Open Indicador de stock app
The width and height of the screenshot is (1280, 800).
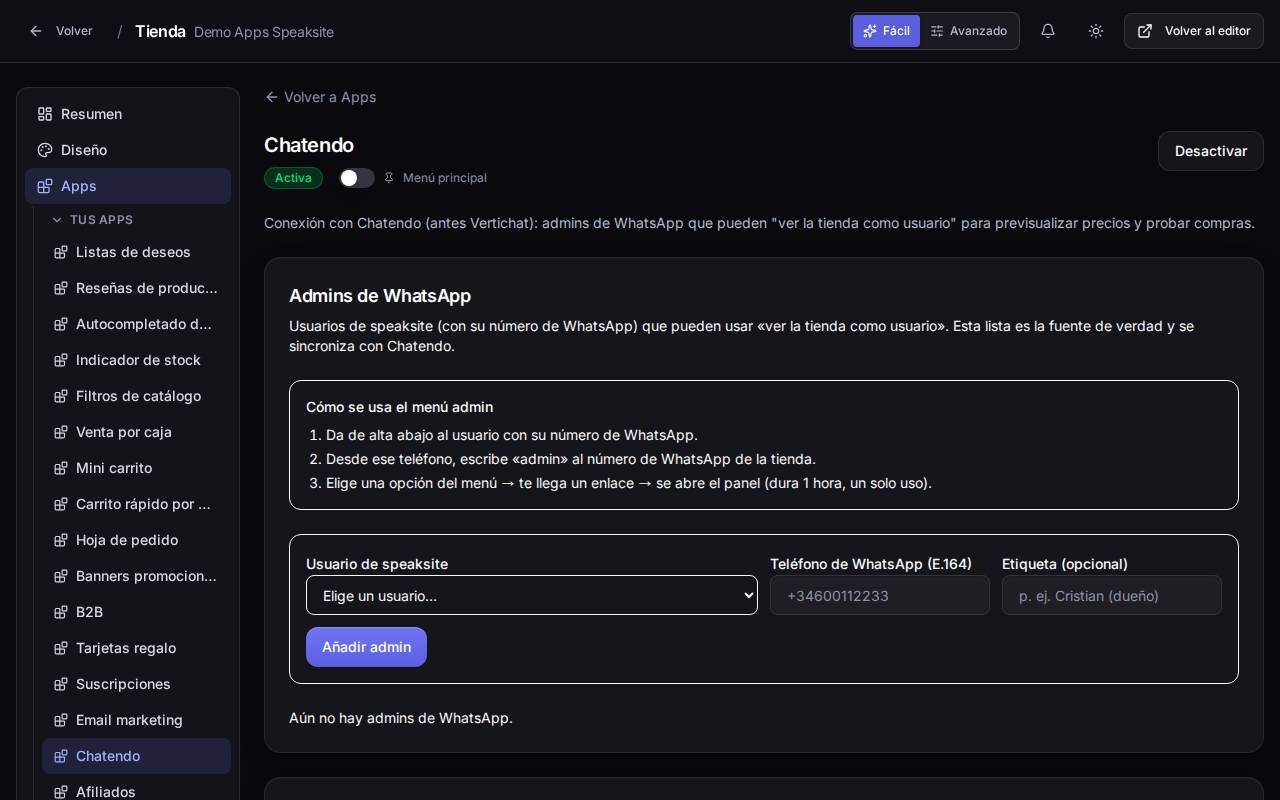136,360
